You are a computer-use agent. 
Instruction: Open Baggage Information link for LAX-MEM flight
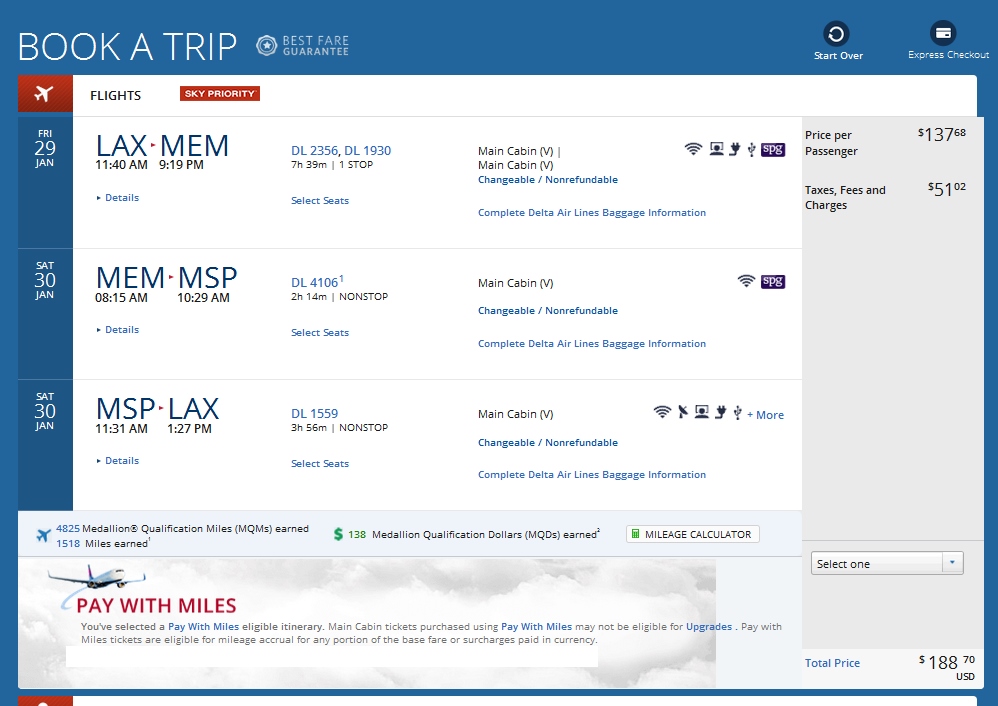pyautogui.click(x=591, y=213)
